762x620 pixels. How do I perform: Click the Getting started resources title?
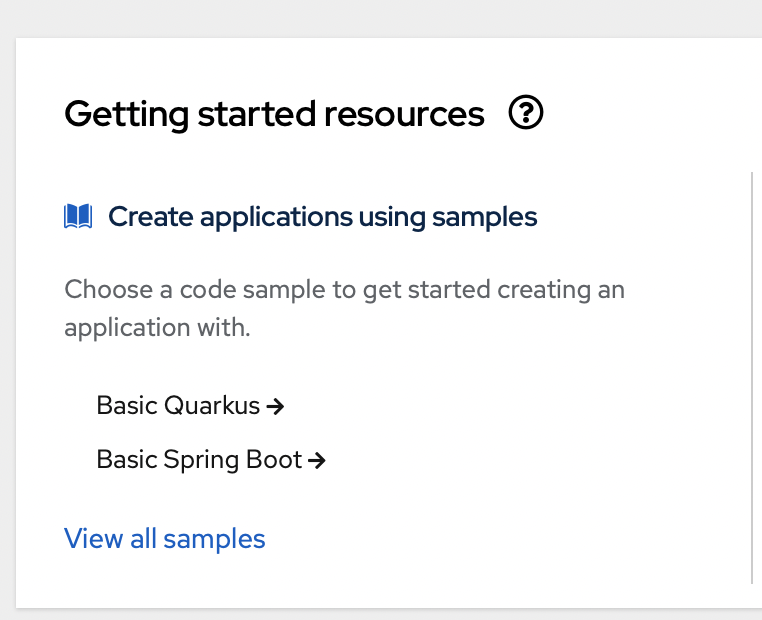click(x=274, y=114)
